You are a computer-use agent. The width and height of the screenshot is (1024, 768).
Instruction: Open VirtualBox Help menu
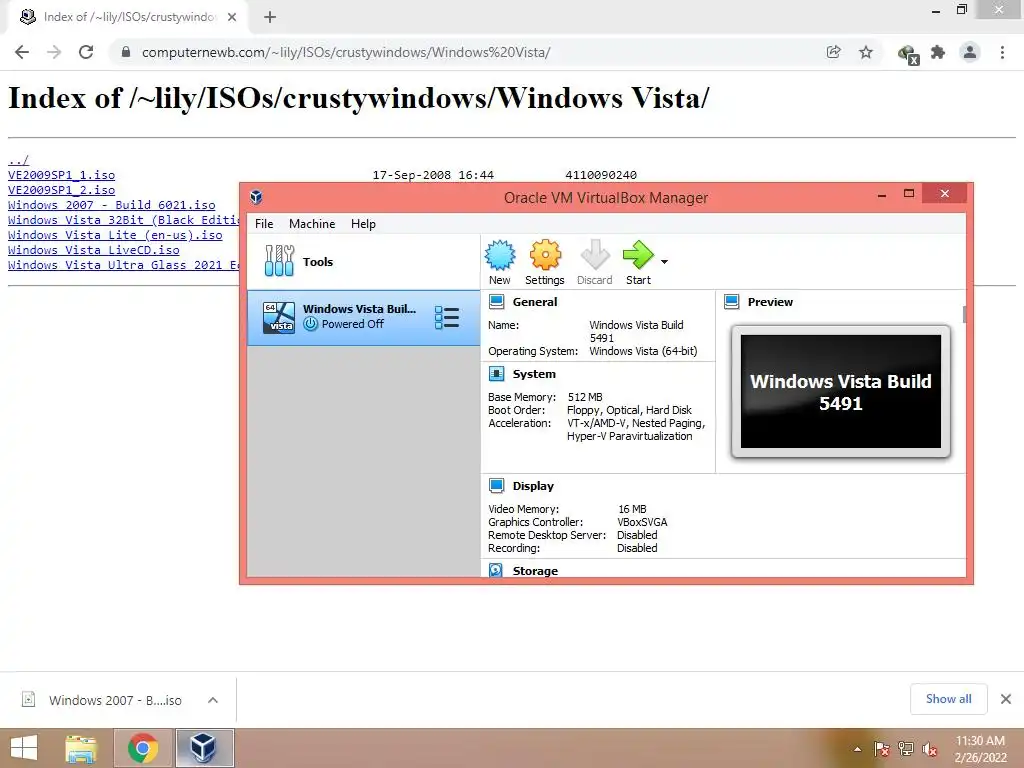pos(363,224)
